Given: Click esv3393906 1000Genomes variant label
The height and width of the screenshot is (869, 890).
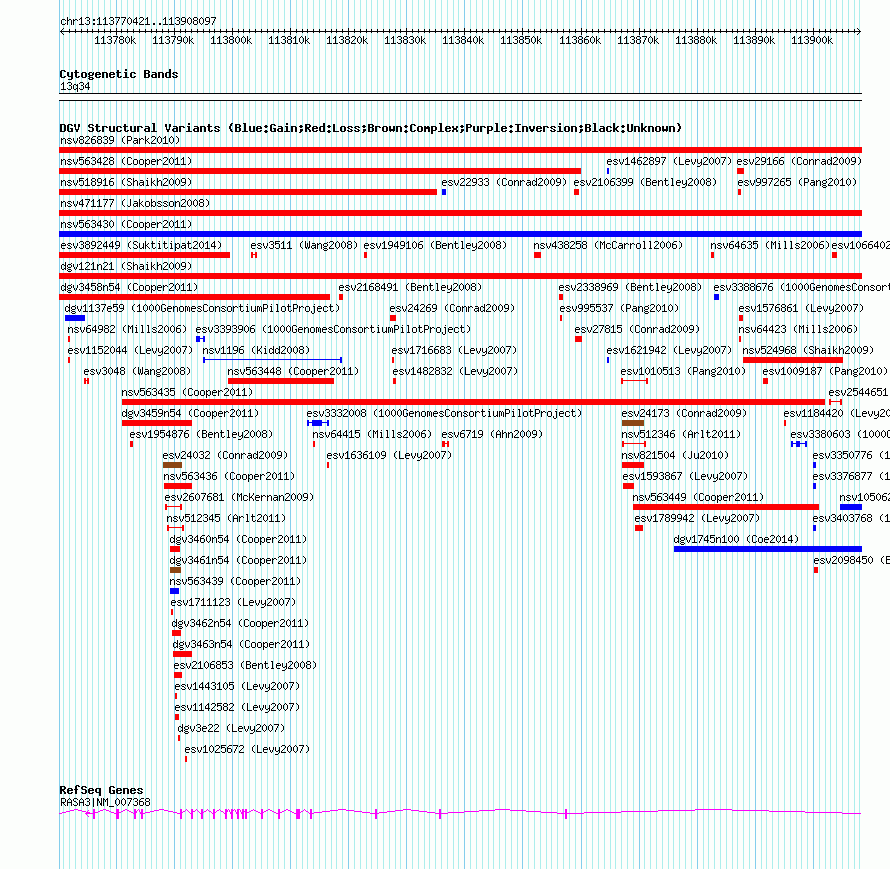Looking at the screenshot, I should click(333, 329).
